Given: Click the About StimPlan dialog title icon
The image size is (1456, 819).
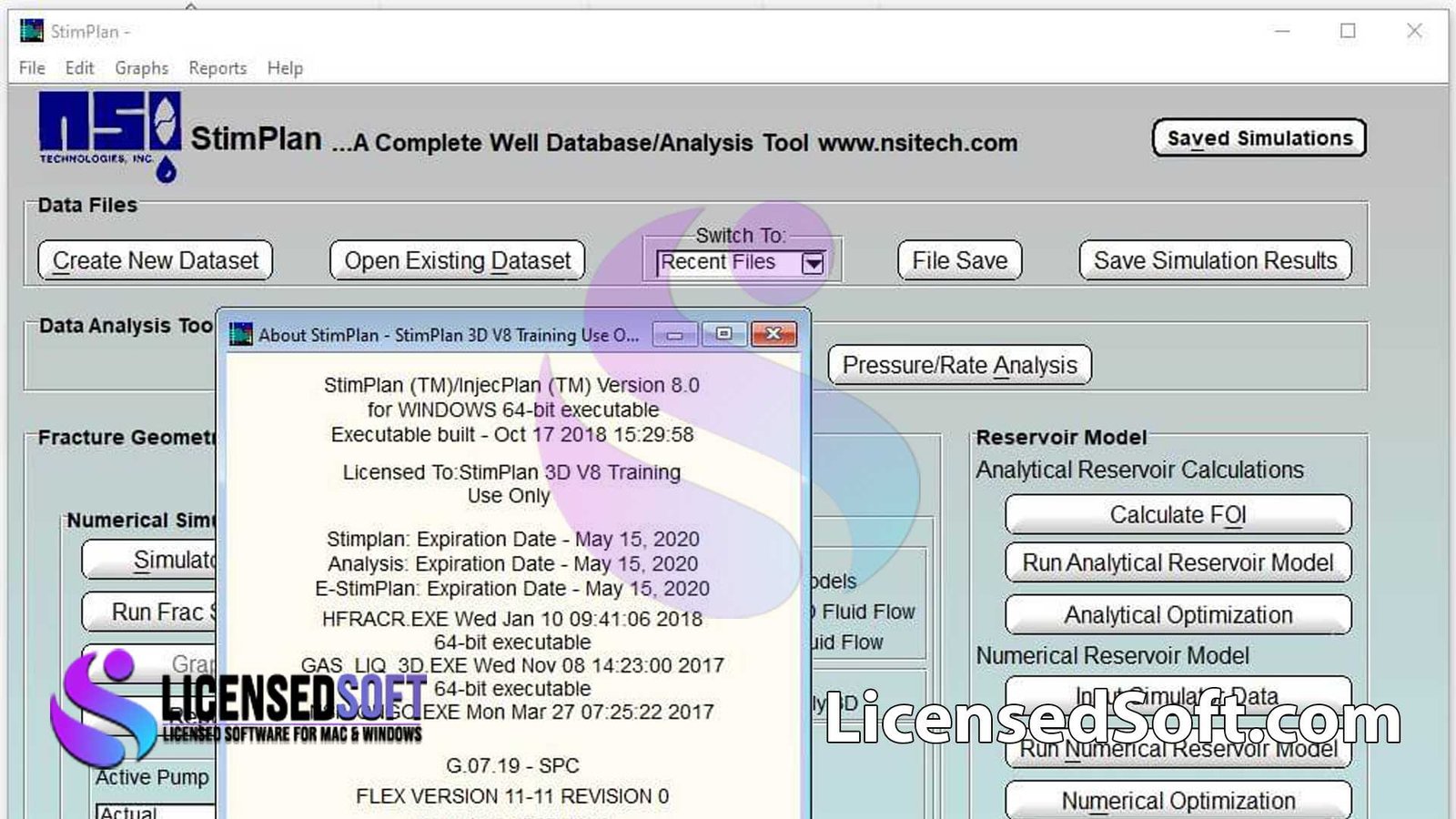Looking at the screenshot, I should 240,335.
